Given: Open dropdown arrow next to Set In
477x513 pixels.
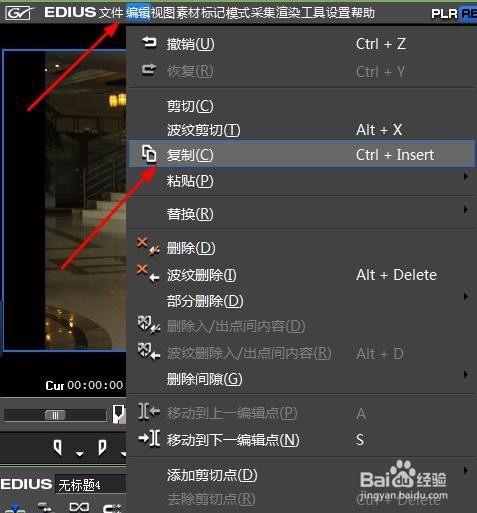Looking at the screenshot, I should (x=80, y=454).
